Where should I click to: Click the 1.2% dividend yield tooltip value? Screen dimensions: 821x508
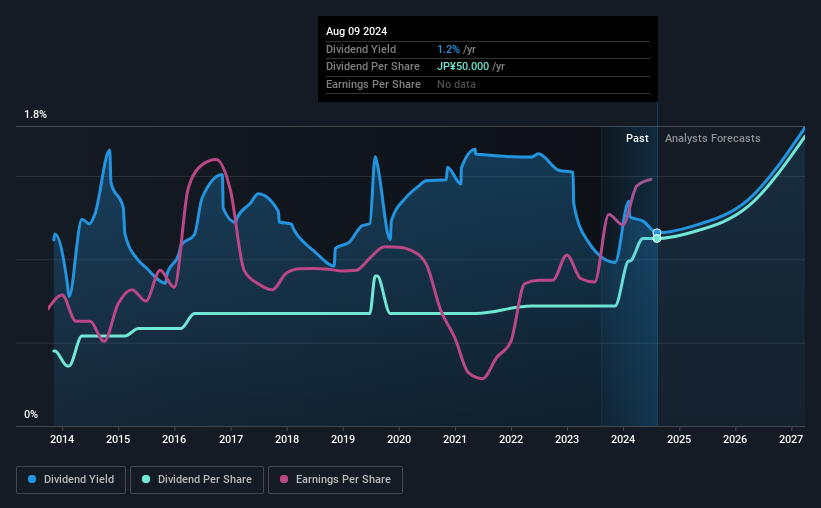(x=448, y=49)
